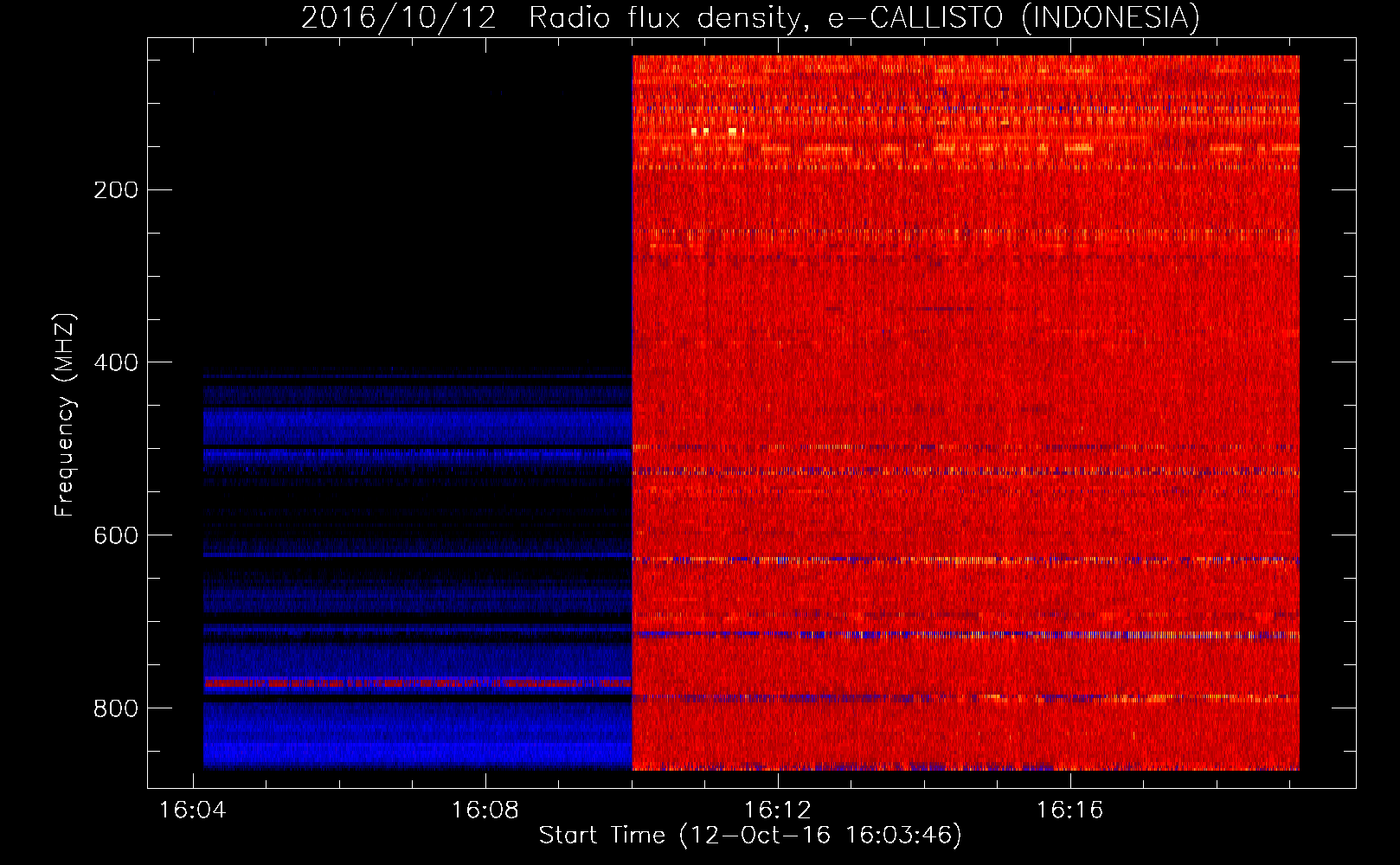Viewport: 1400px width, 865px height.
Task: Click the red band near 770 MHz
Action: [x=418, y=682]
